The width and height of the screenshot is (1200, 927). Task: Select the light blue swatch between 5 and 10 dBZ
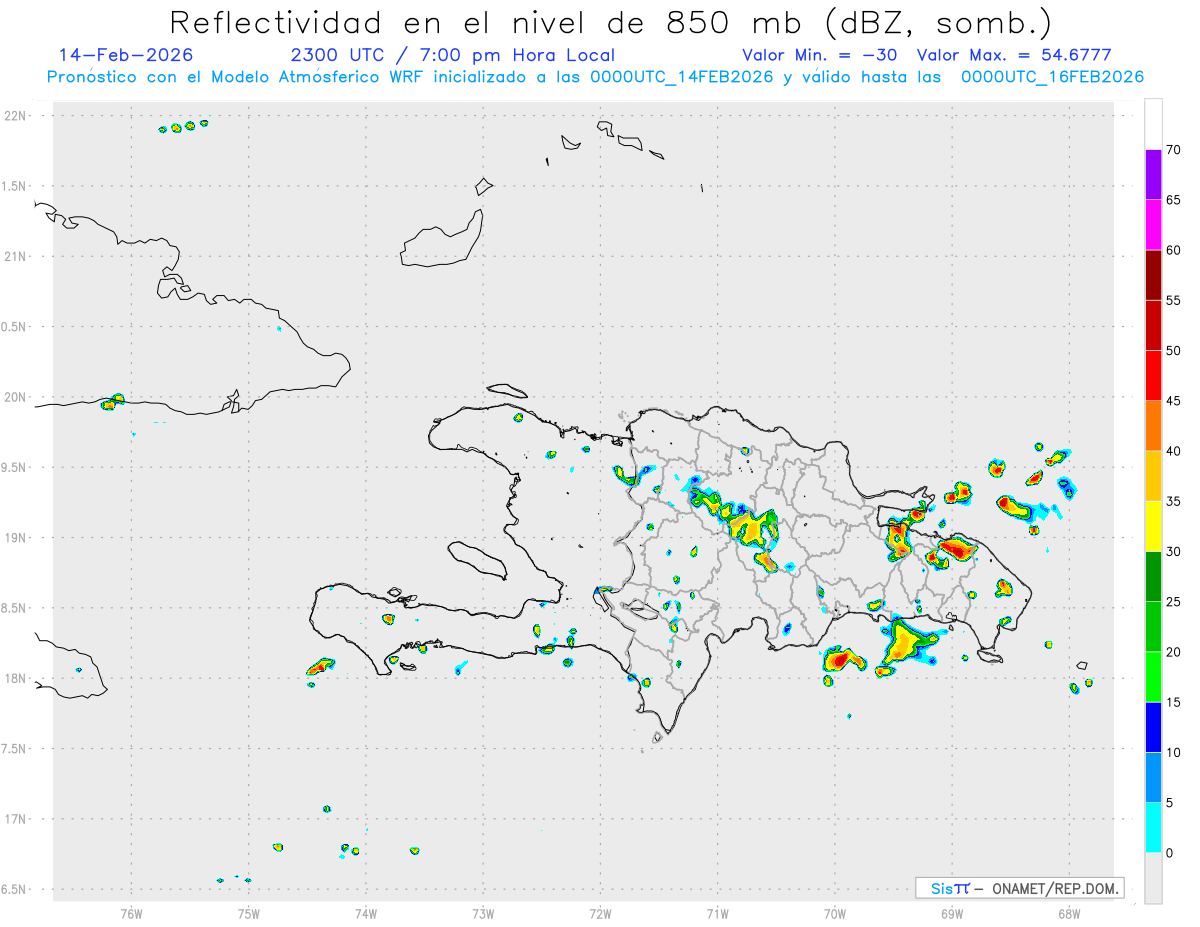coord(1153,778)
